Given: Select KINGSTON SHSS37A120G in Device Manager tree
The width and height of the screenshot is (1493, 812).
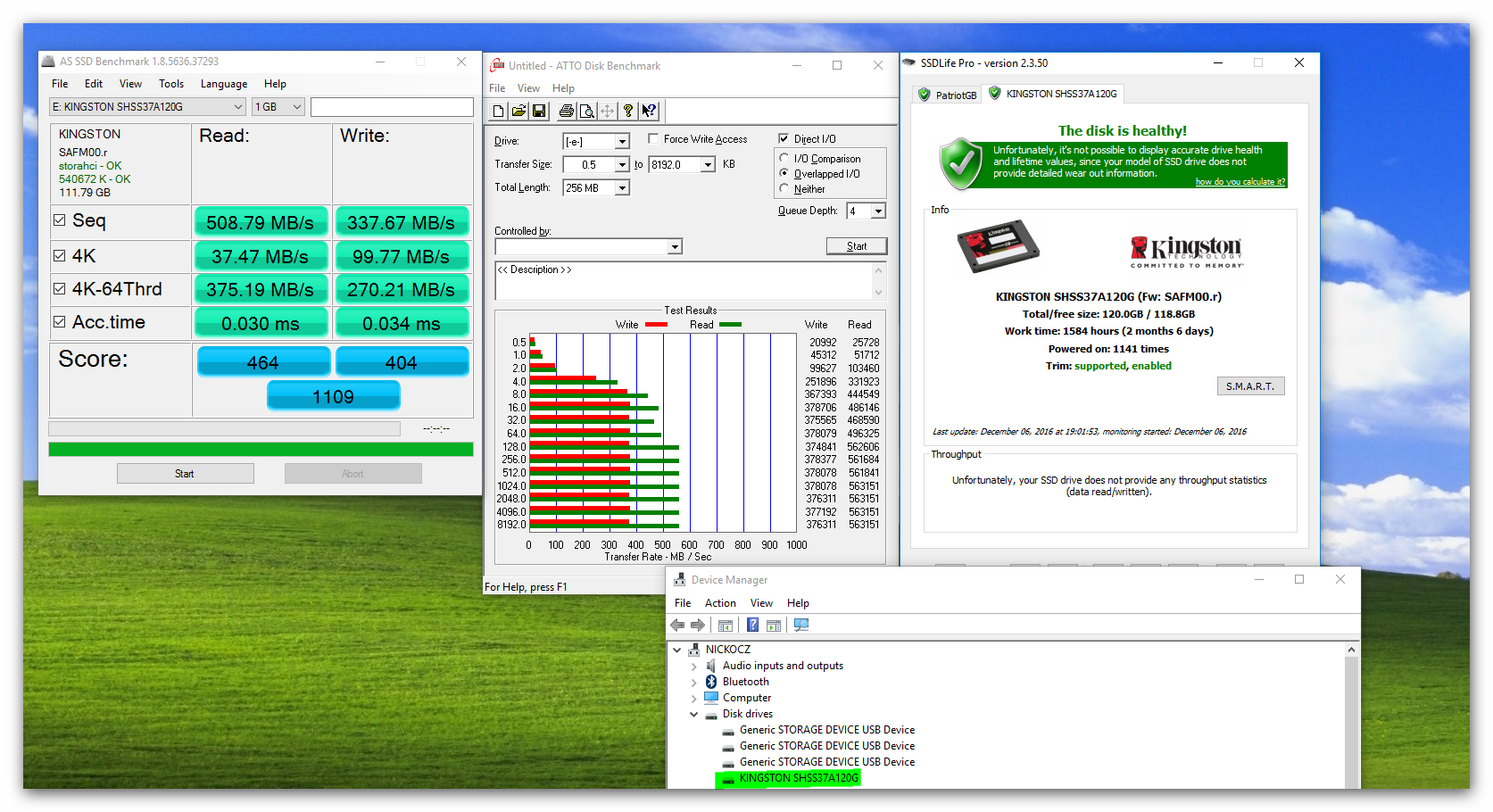Looking at the screenshot, I should [799, 778].
